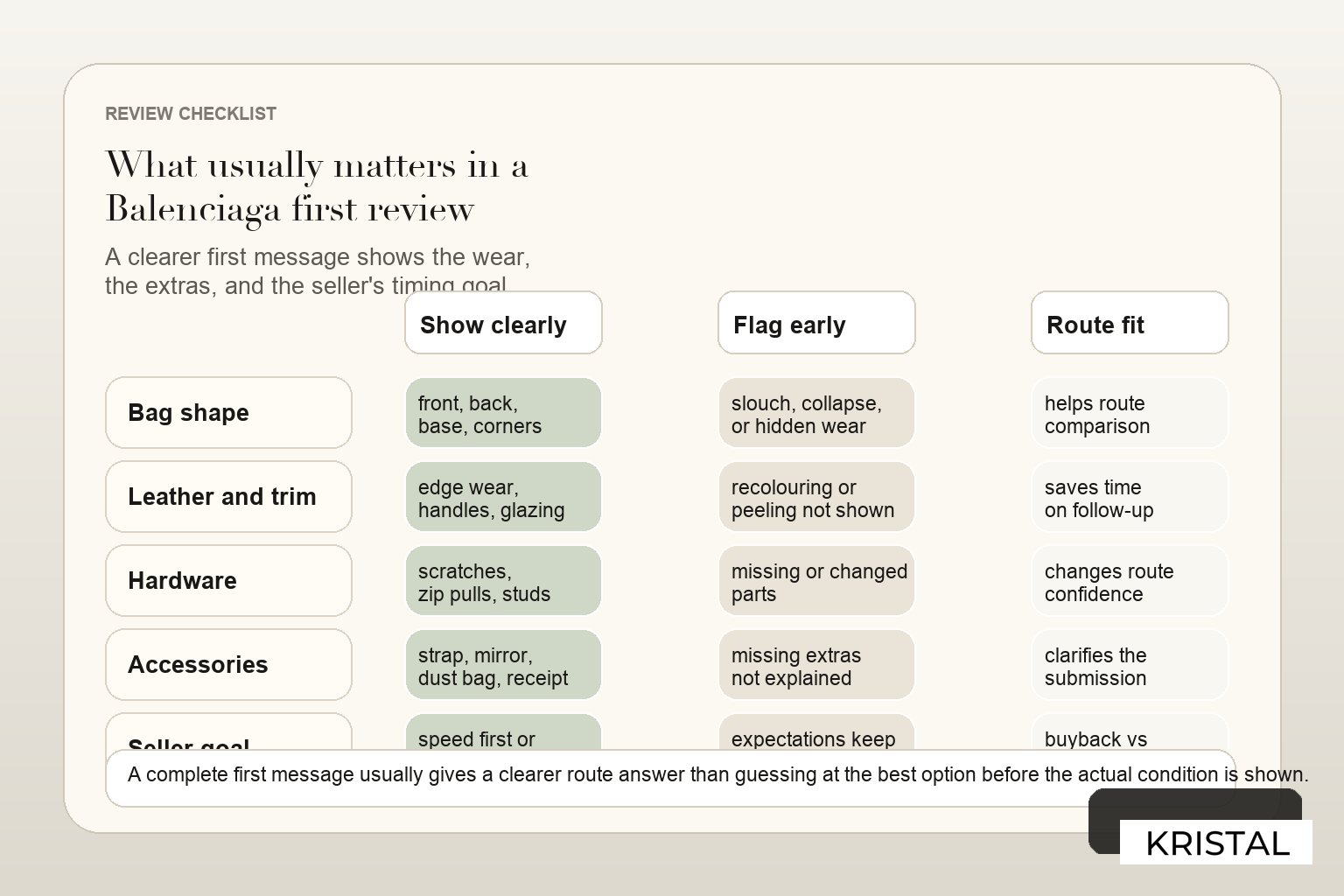
Task: Select the Route fit column header
Action: [1130, 323]
